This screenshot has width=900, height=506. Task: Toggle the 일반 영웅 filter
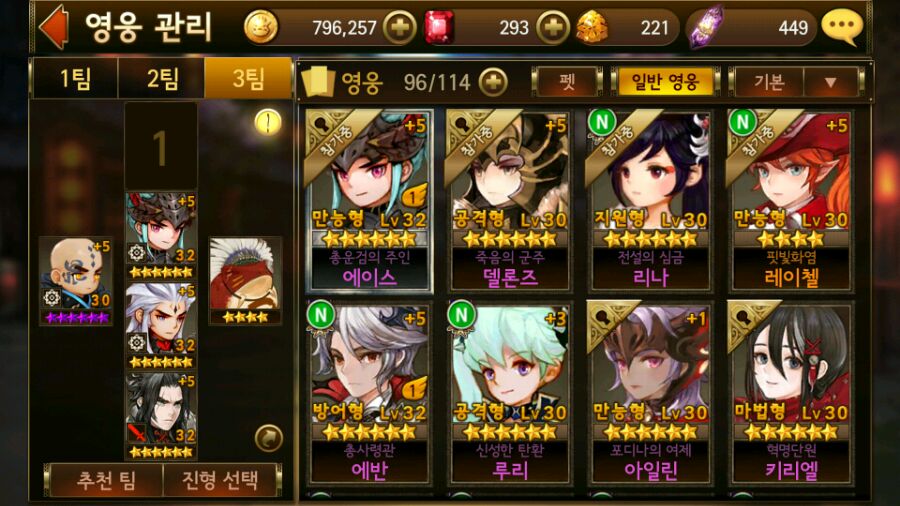pos(665,82)
